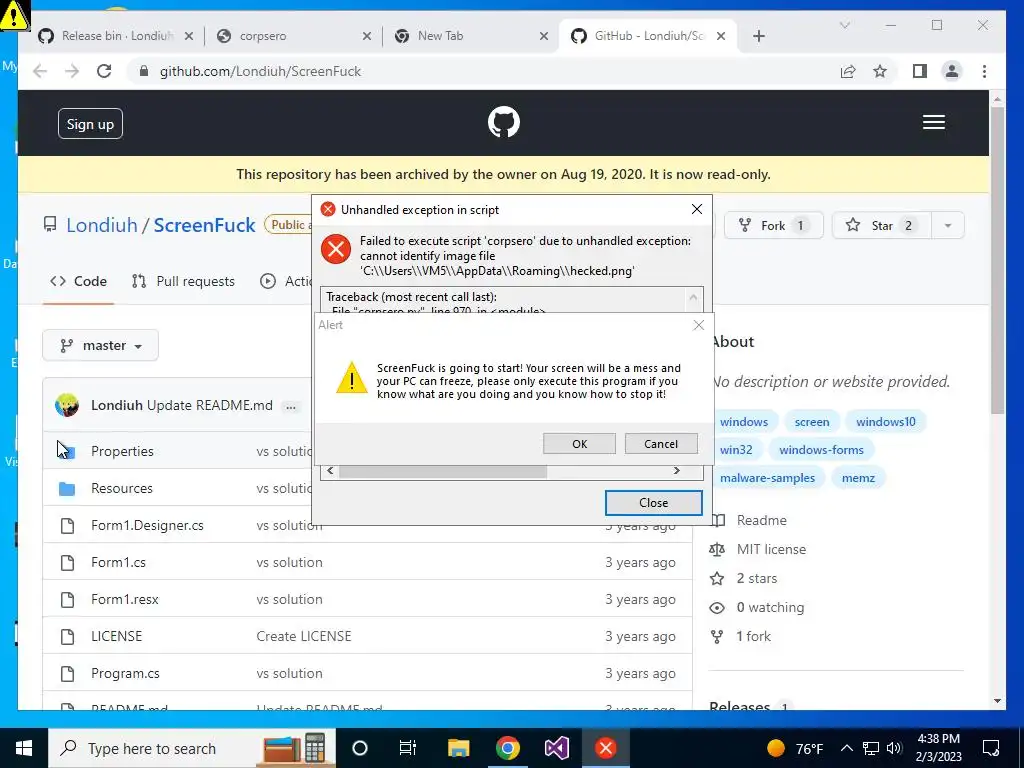The height and width of the screenshot is (768, 1024).
Task: Switch to Chrome on the taskbar
Action: (507, 748)
